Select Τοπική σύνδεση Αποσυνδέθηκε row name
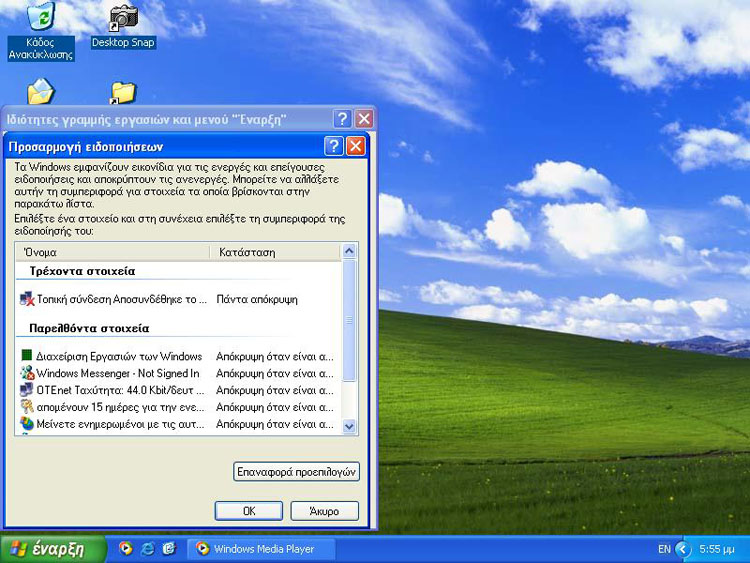The width and height of the screenshot is (750, 563). pos(121,299)
